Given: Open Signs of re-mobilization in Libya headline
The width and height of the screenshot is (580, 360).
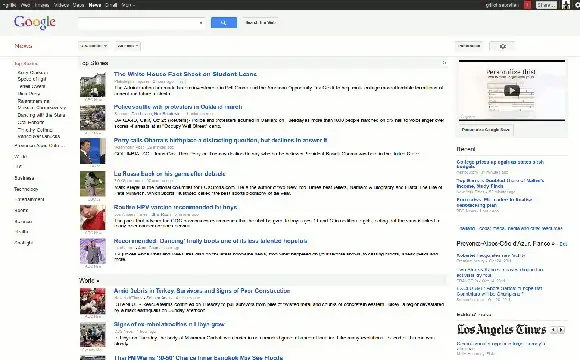Looking at the screenshot, I should 169,324.
